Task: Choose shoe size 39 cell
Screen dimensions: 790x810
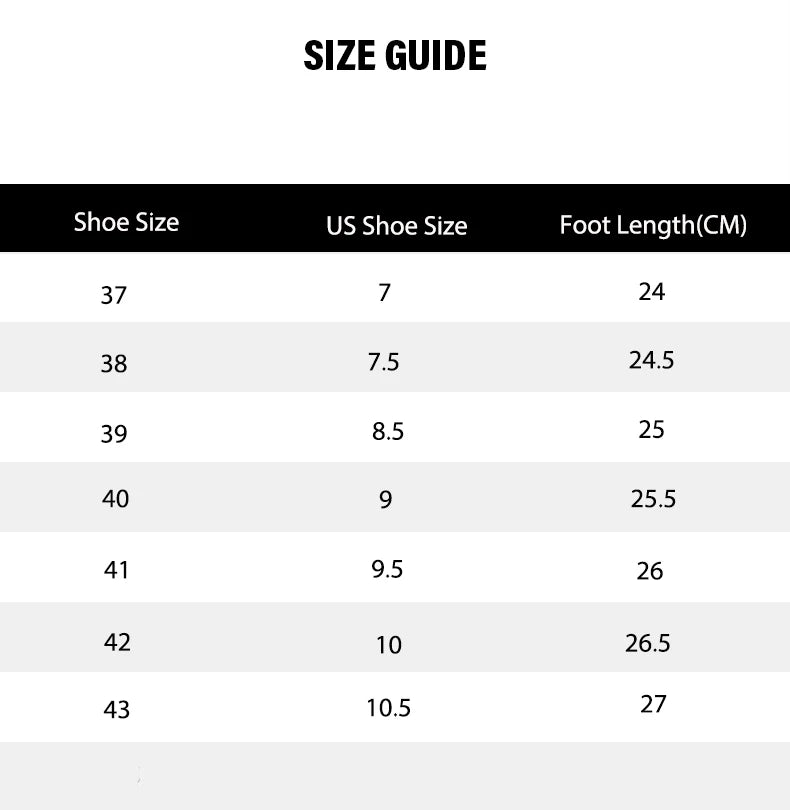Action: coord(114,434)
